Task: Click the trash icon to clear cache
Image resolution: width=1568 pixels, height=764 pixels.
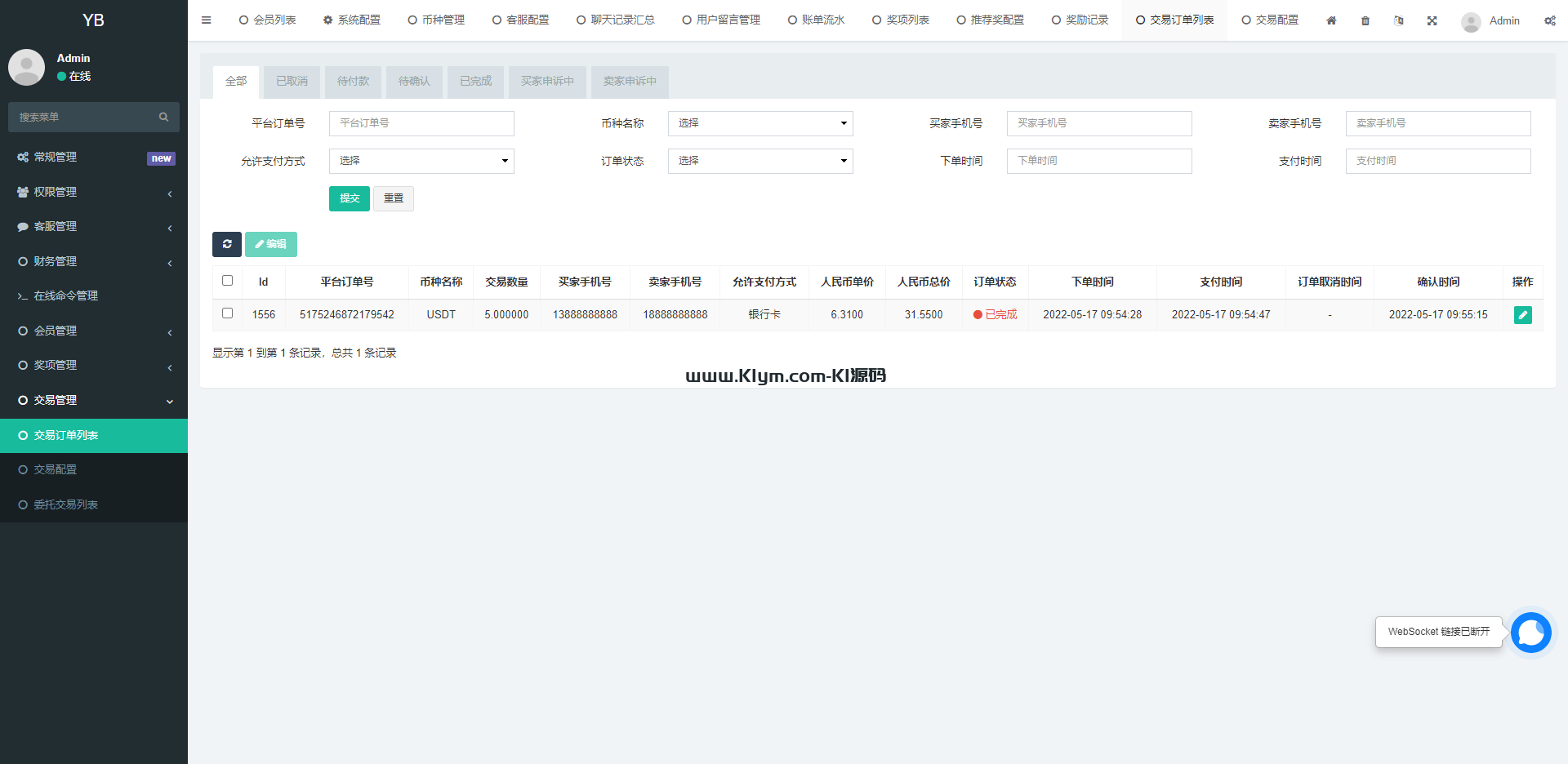Action: [x=1365, y=20]
